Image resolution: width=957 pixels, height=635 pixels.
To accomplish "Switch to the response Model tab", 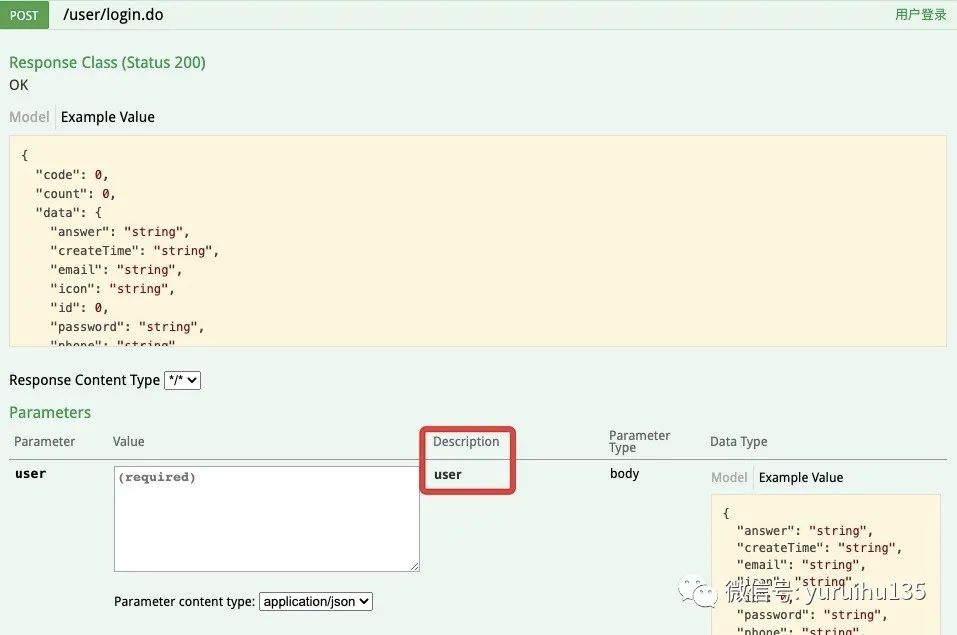I will (x=29, y=117).
